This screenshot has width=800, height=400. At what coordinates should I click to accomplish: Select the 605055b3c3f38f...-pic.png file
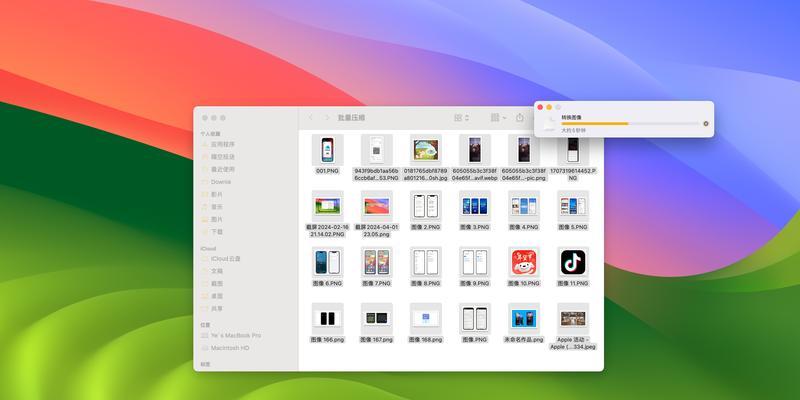[x=524, y=151]
